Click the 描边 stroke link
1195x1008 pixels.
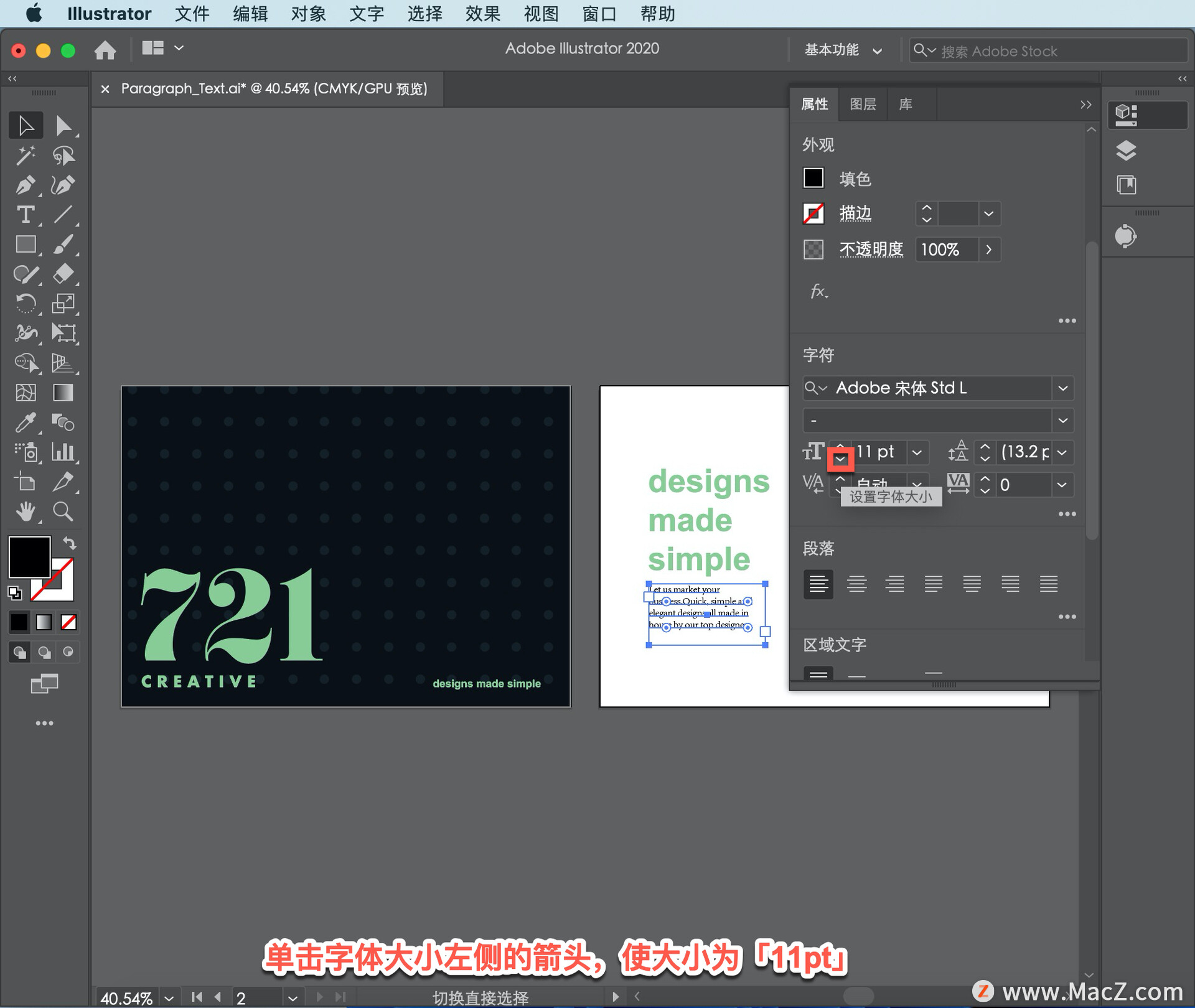pos(855,213)
